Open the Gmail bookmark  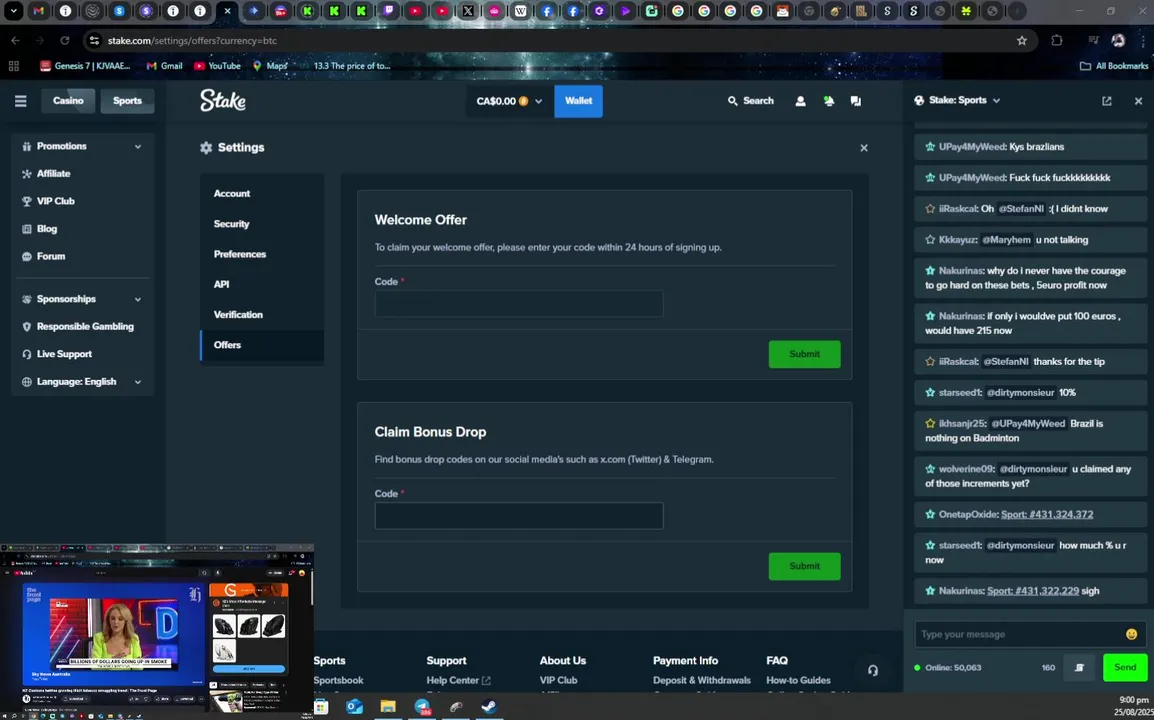pyautogui.click(x=164, y=66)
